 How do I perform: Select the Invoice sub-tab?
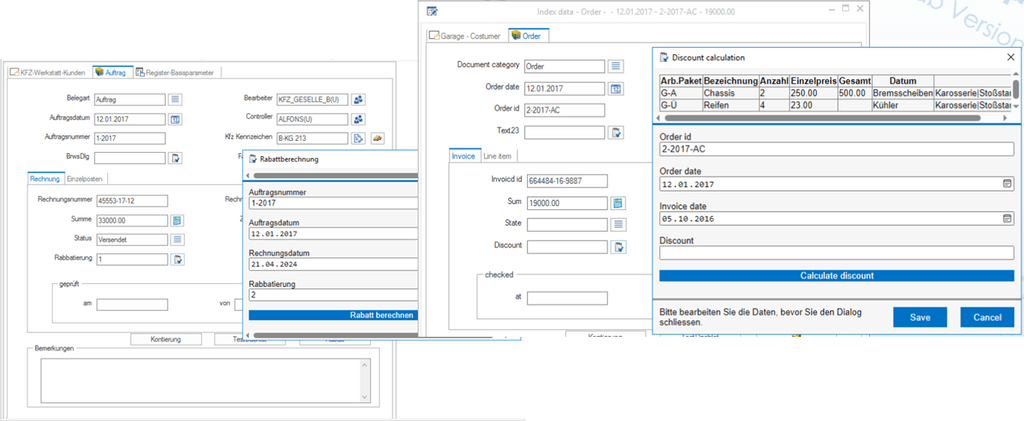pos(465,156)
